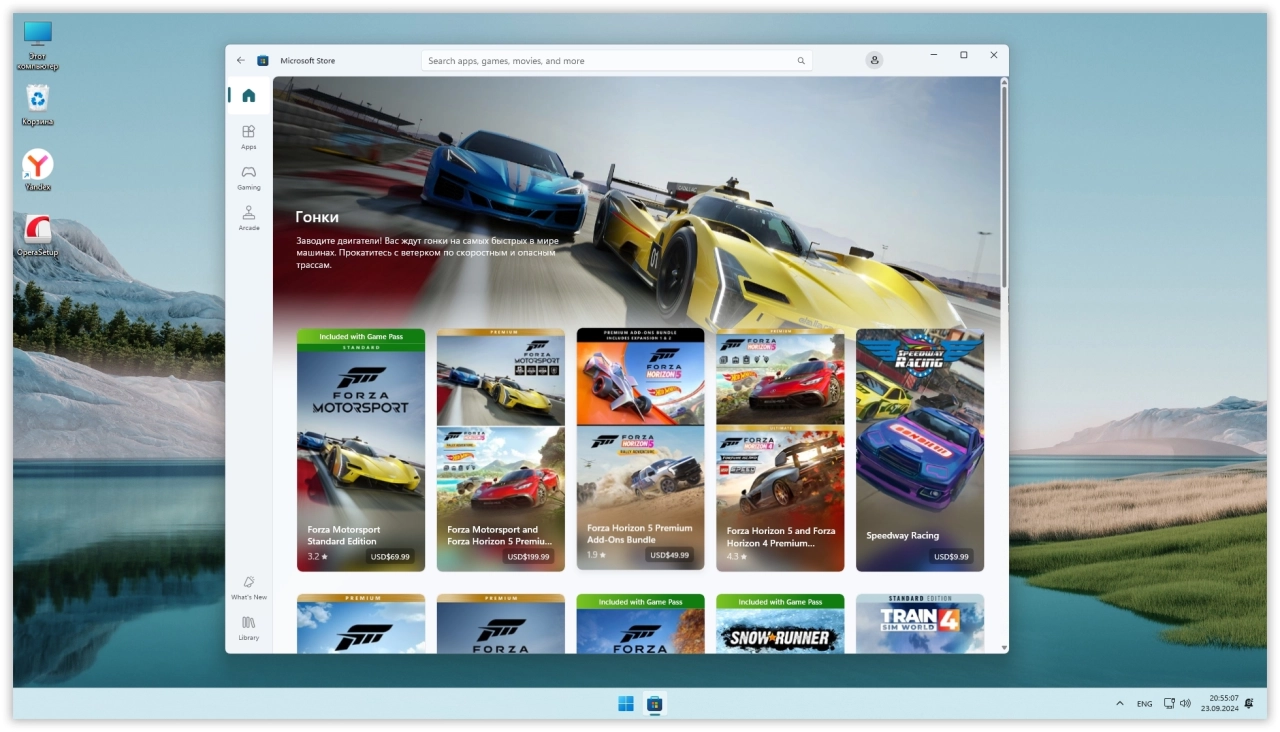This screenshot has height=732, width=1280.
Task: Open Forza Motorsport Standard Edition card
Action: [361, 450]
